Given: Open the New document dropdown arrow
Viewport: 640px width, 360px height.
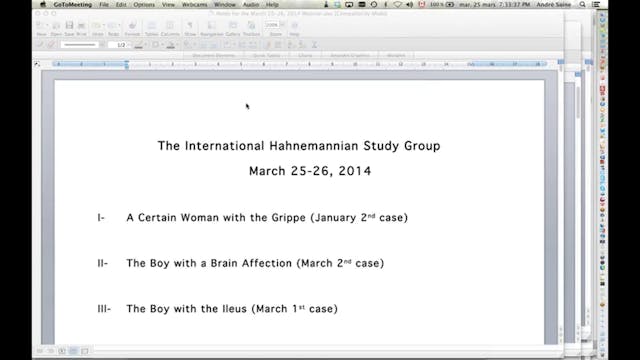Looking at the screenshot, I should (x=47, y=26).
